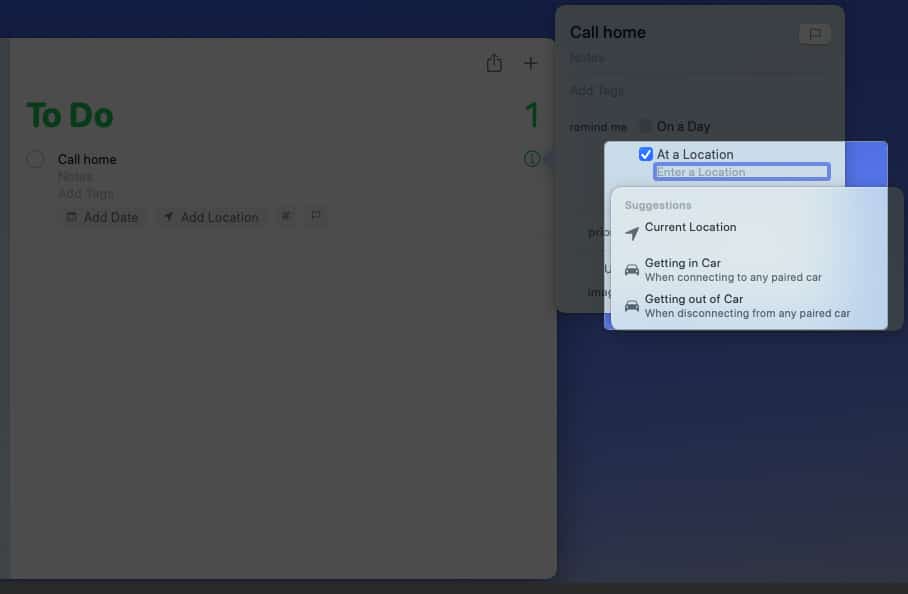Click inside the Enter a Location field
This screenshot has width=908, height=594.
coord(742,171)
